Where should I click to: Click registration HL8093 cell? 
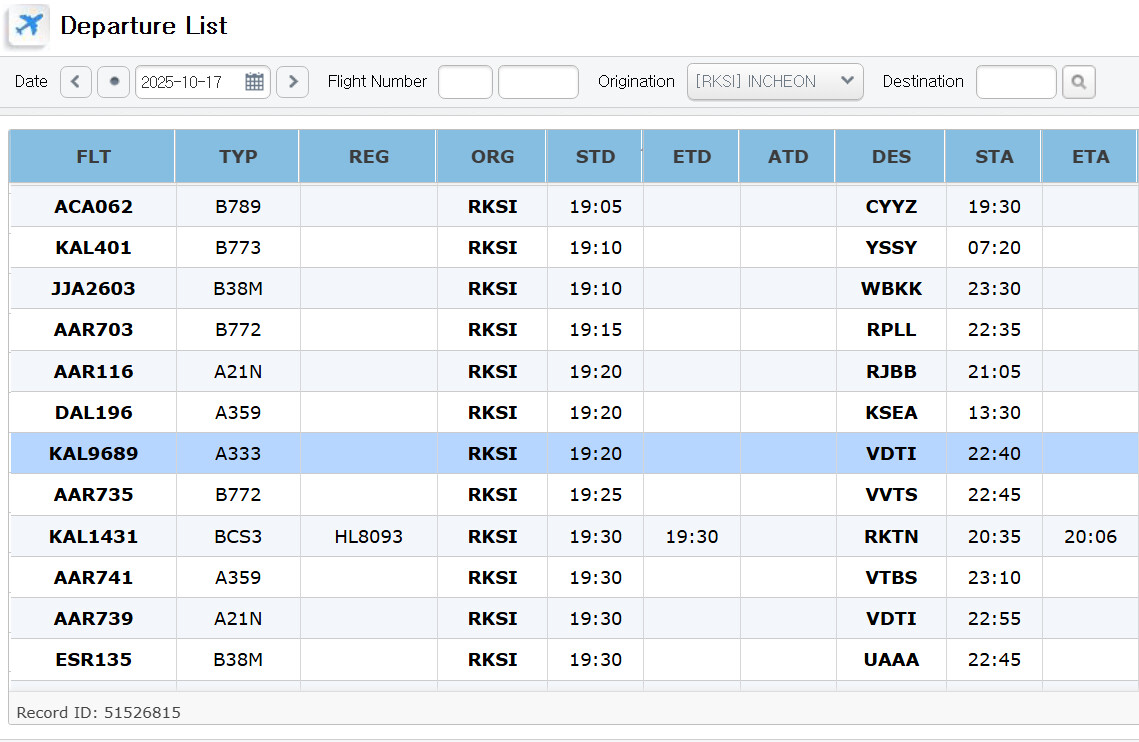(x=368, y=536)
